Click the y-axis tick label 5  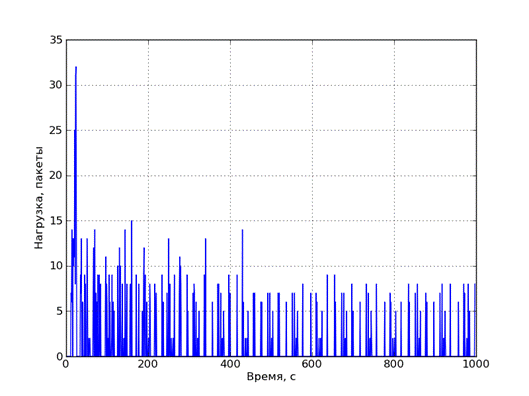(x=59, y=311)
